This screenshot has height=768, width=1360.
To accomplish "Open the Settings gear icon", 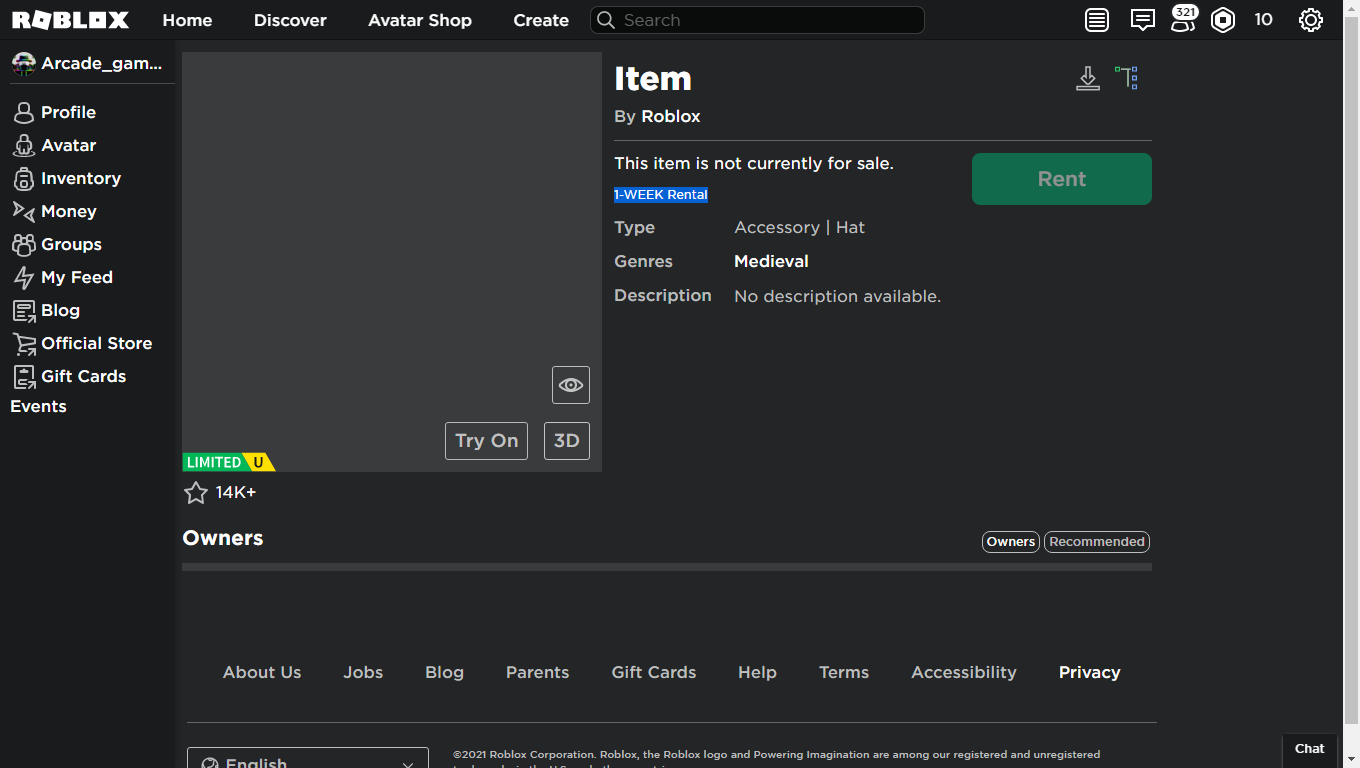I will point(1310,20).
